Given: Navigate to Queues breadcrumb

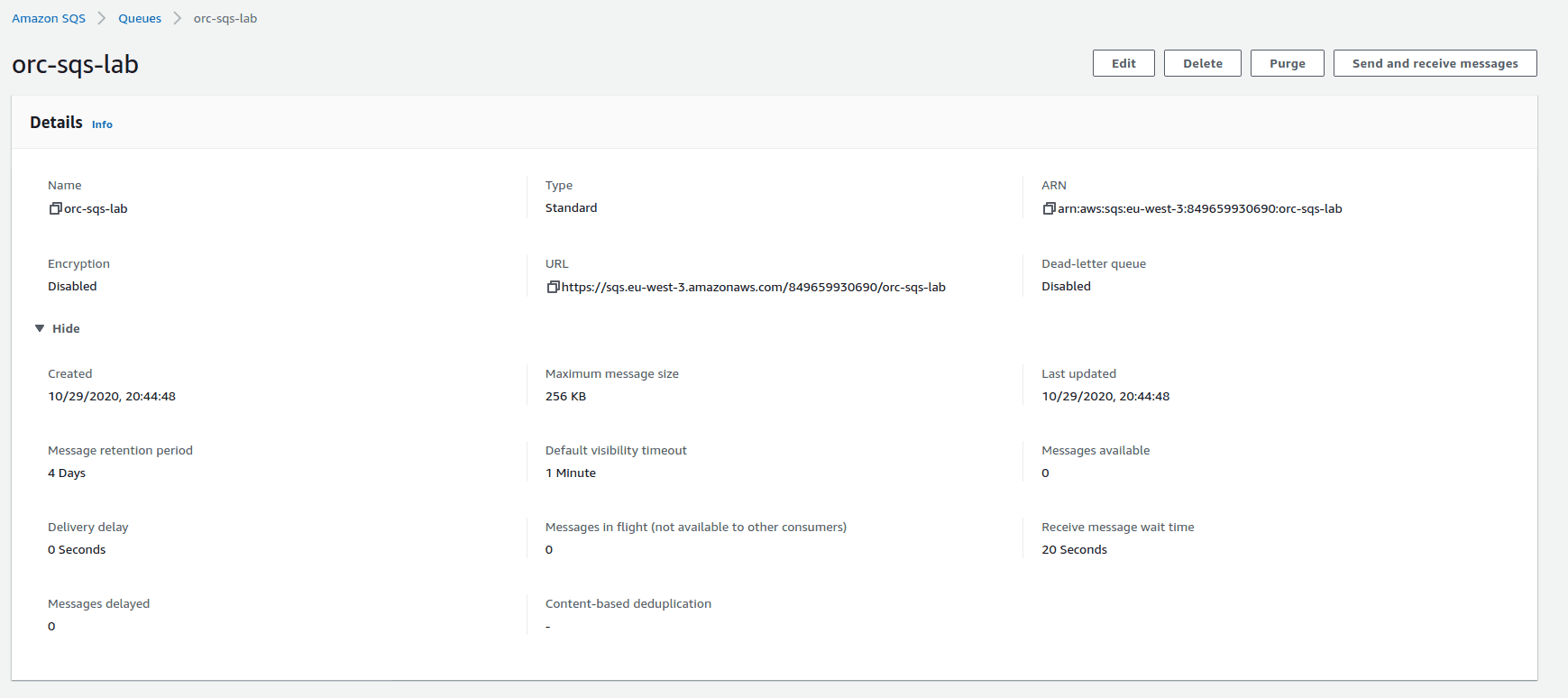Looking at the screenshot, I should (140, 18).
